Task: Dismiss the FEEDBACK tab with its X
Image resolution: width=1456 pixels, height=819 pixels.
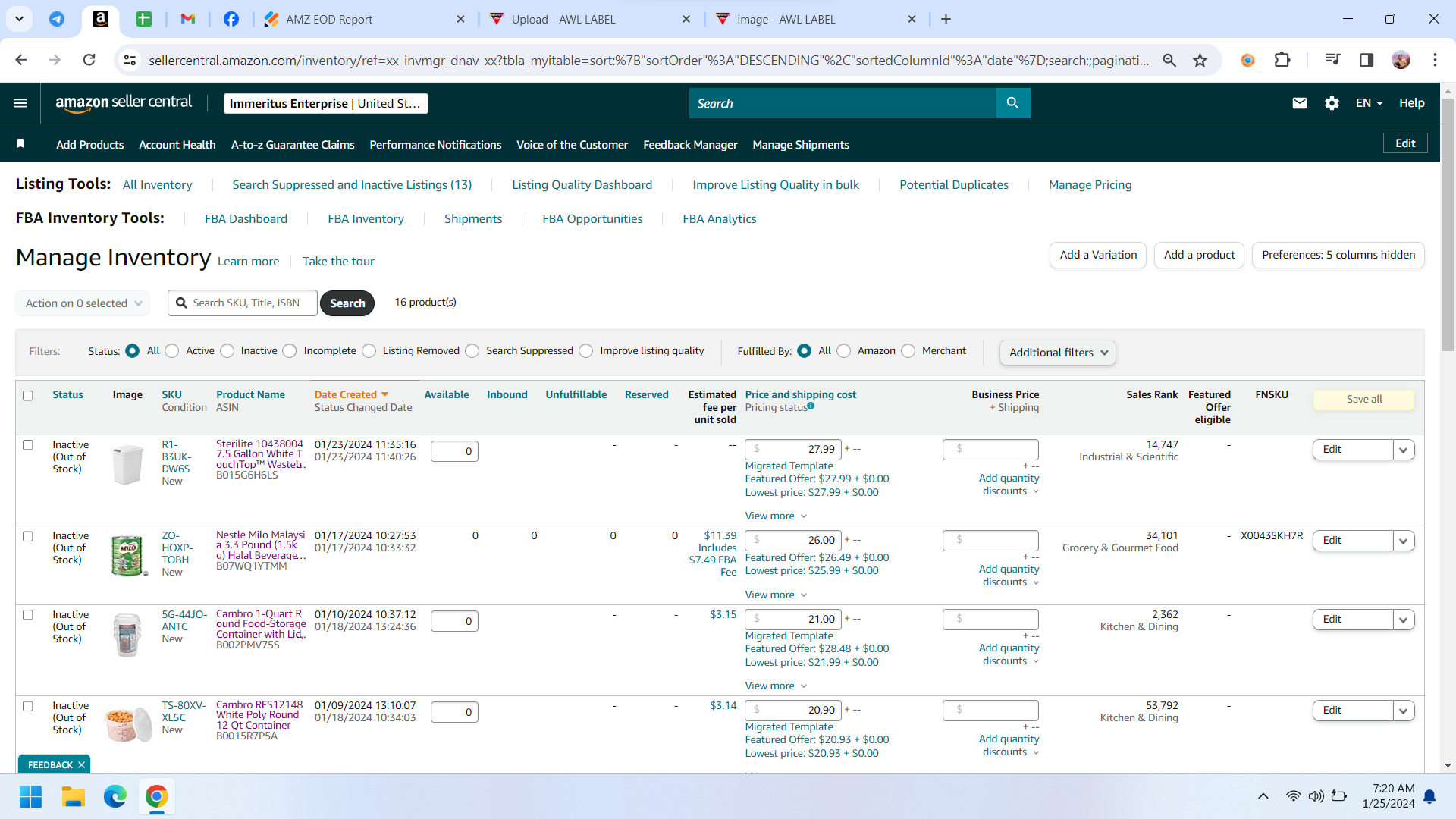Action: [x=81, y=764]
